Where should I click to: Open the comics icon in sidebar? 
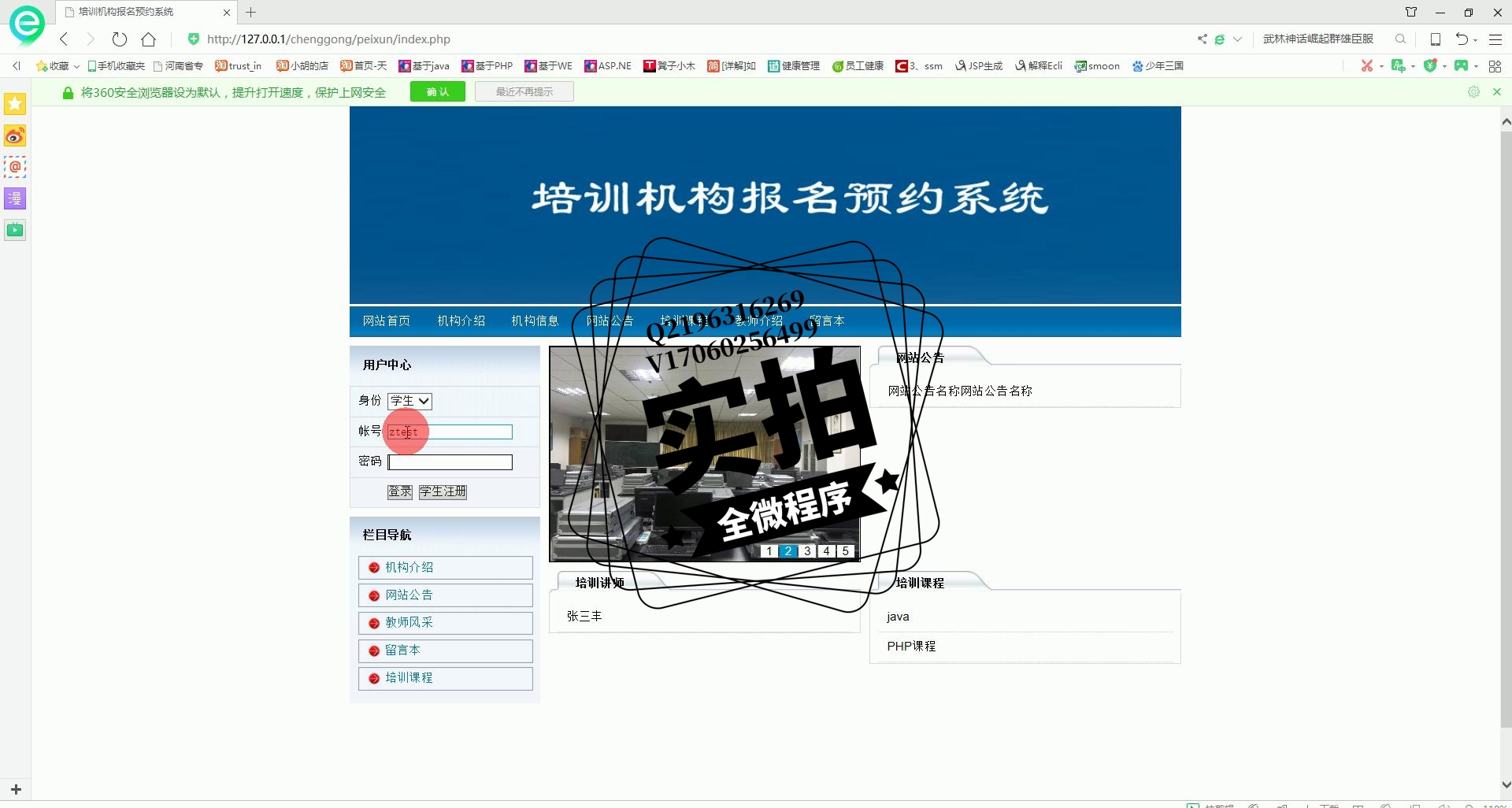click(15, 198)
